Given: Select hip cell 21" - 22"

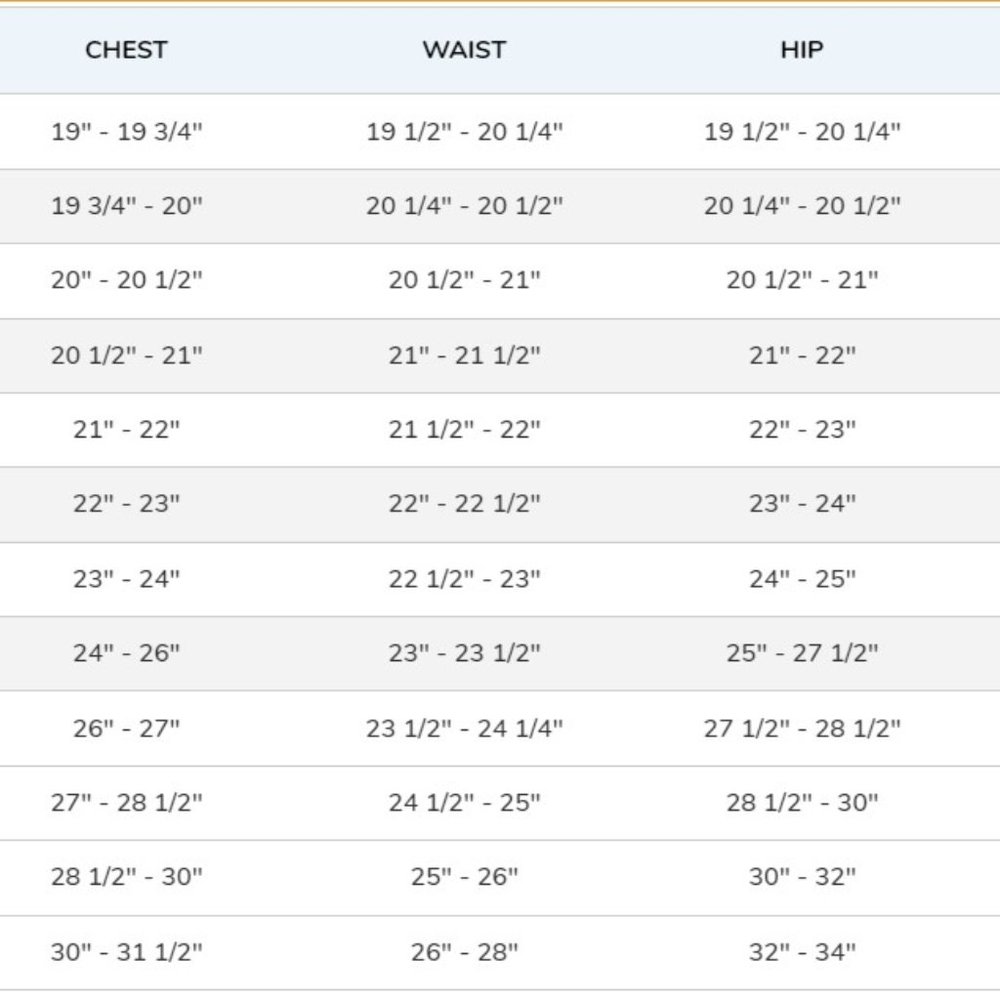Looking at the screenshot, I should click(802, 355).
